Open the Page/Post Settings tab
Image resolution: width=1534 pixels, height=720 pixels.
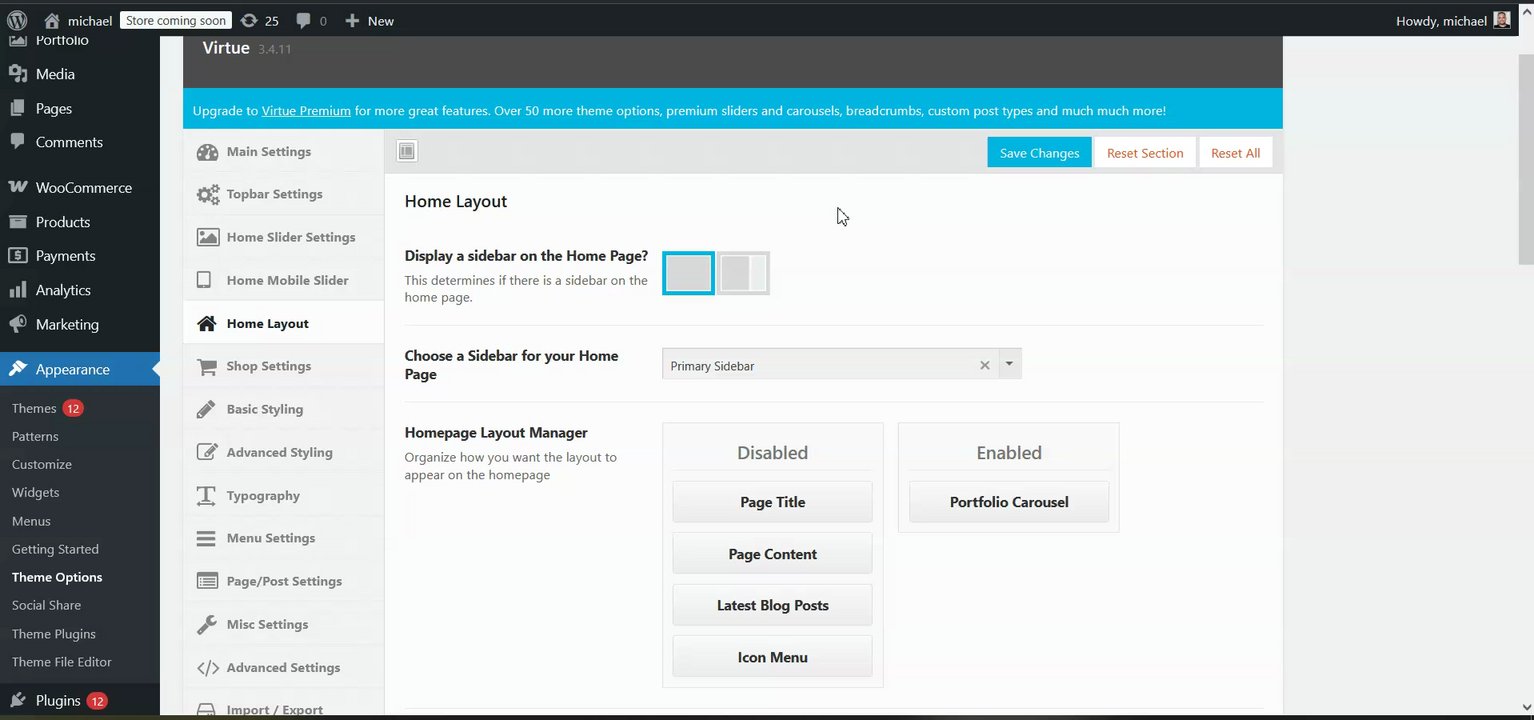coord(284,581)
